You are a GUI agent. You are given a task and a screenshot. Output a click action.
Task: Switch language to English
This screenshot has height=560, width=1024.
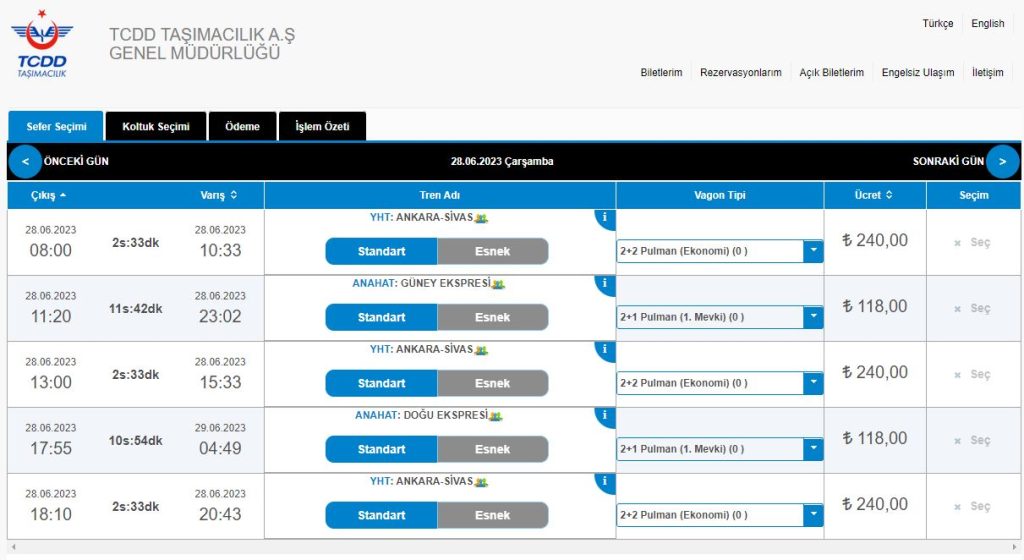pos(987,23)
